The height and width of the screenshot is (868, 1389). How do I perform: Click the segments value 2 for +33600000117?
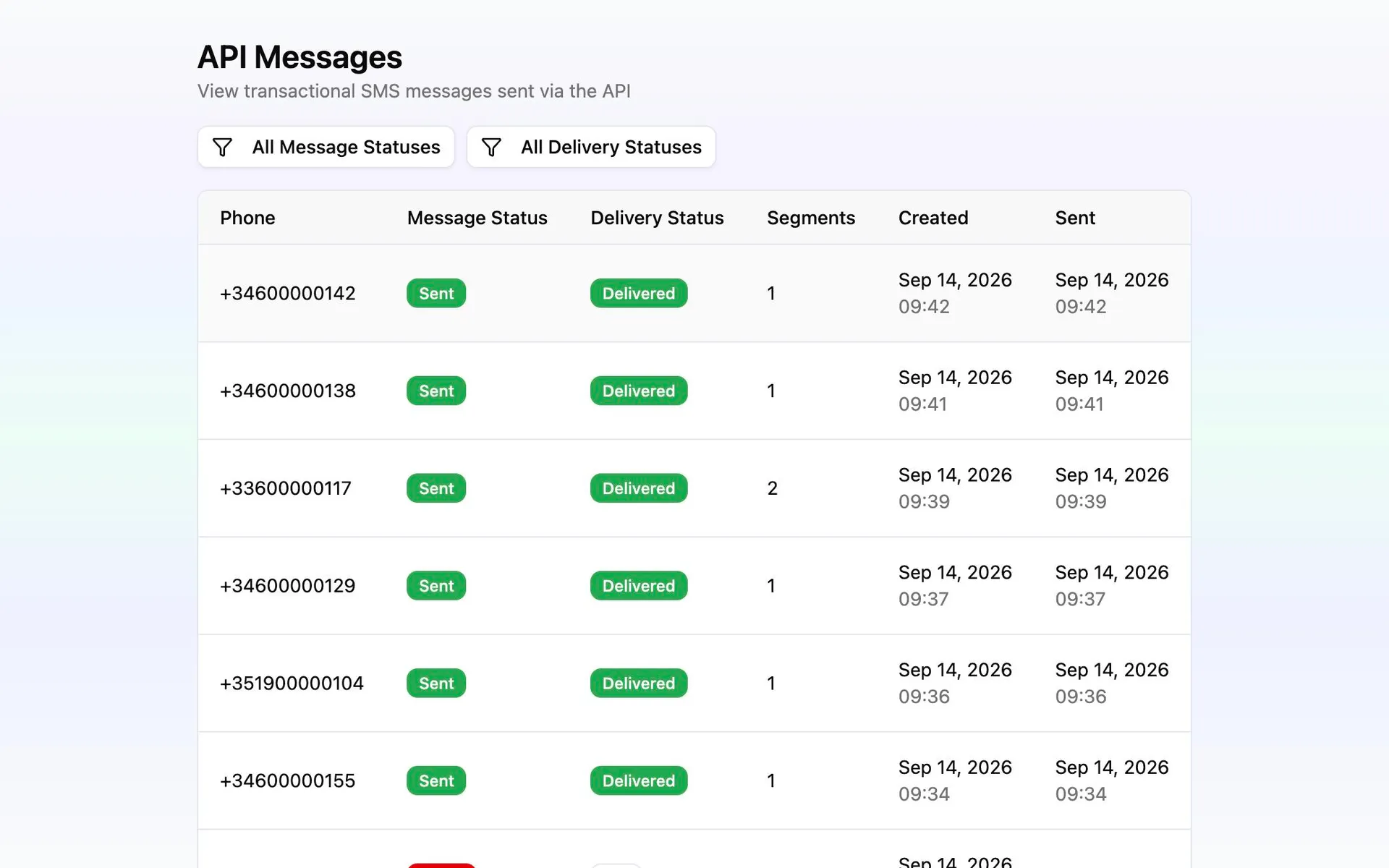[x=772, y=488]
